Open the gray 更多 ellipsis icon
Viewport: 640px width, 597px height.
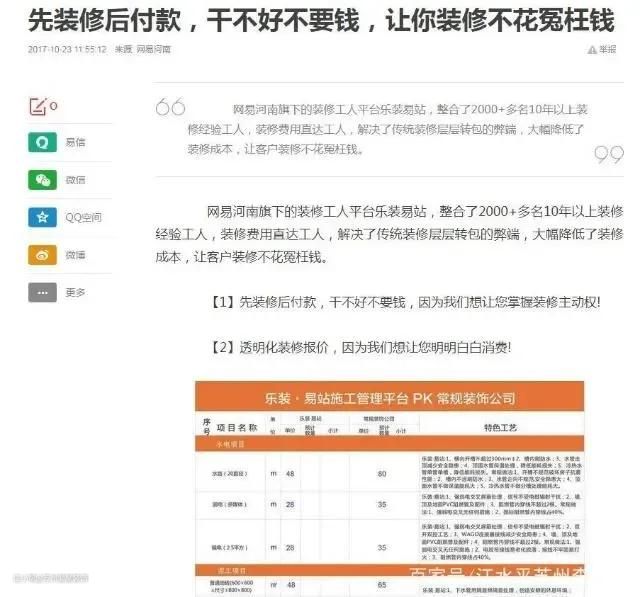pyautogui.click(x=42, y=292)
